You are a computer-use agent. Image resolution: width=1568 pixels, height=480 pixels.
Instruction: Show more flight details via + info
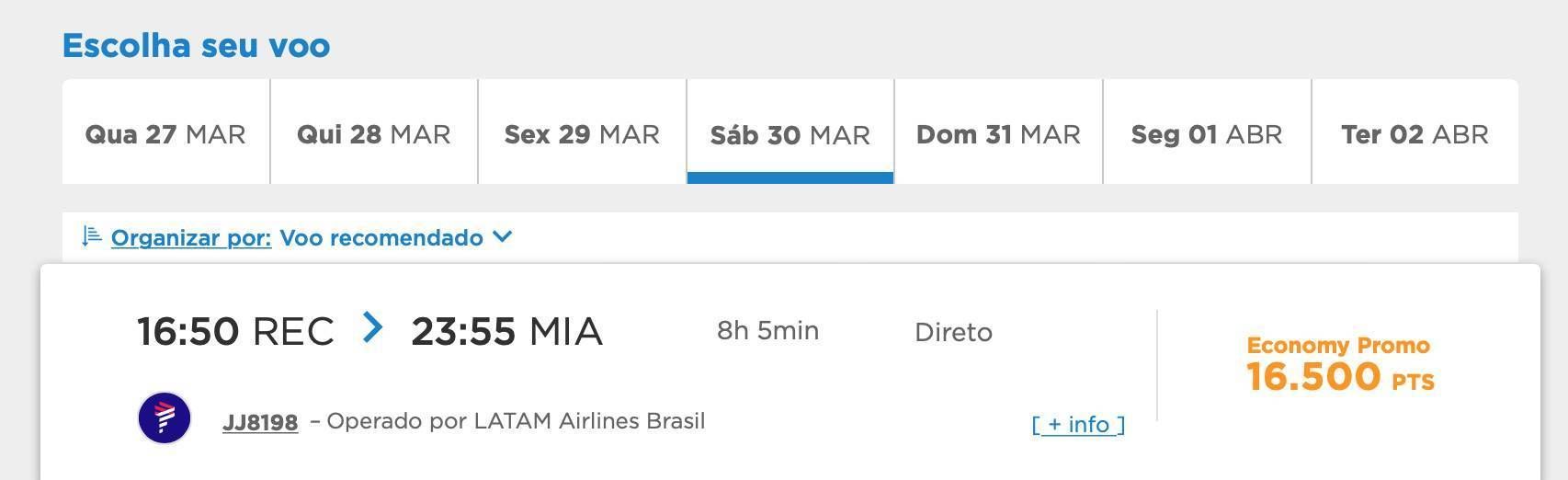1078,424
